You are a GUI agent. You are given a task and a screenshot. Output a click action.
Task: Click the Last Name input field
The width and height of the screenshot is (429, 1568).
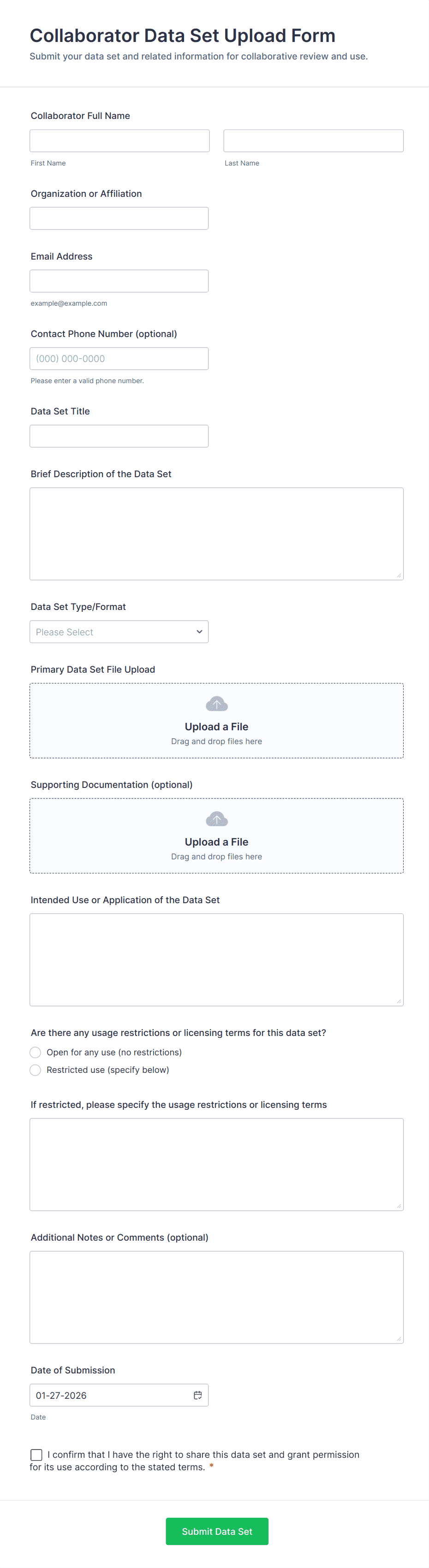(x=313, y=141)
